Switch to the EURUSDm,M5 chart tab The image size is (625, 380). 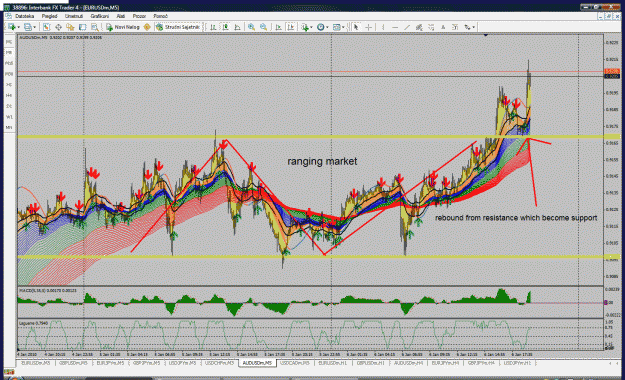click(35, 363)
